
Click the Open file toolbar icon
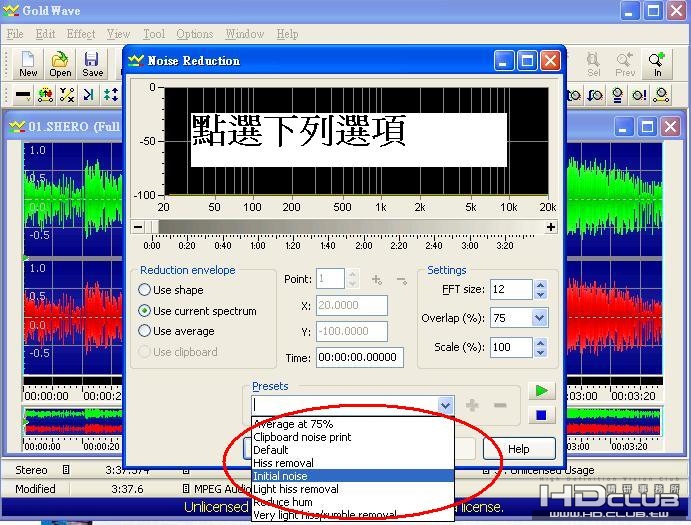[60, 64]
